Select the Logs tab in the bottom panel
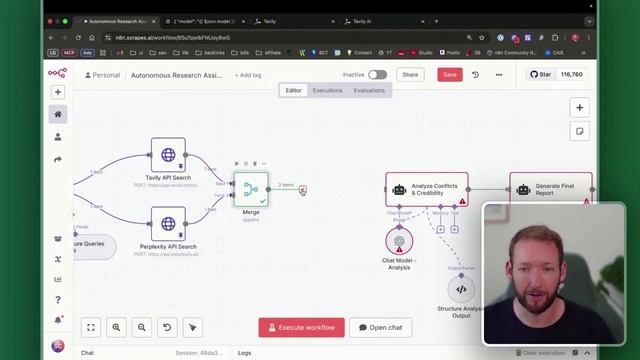 244,353
